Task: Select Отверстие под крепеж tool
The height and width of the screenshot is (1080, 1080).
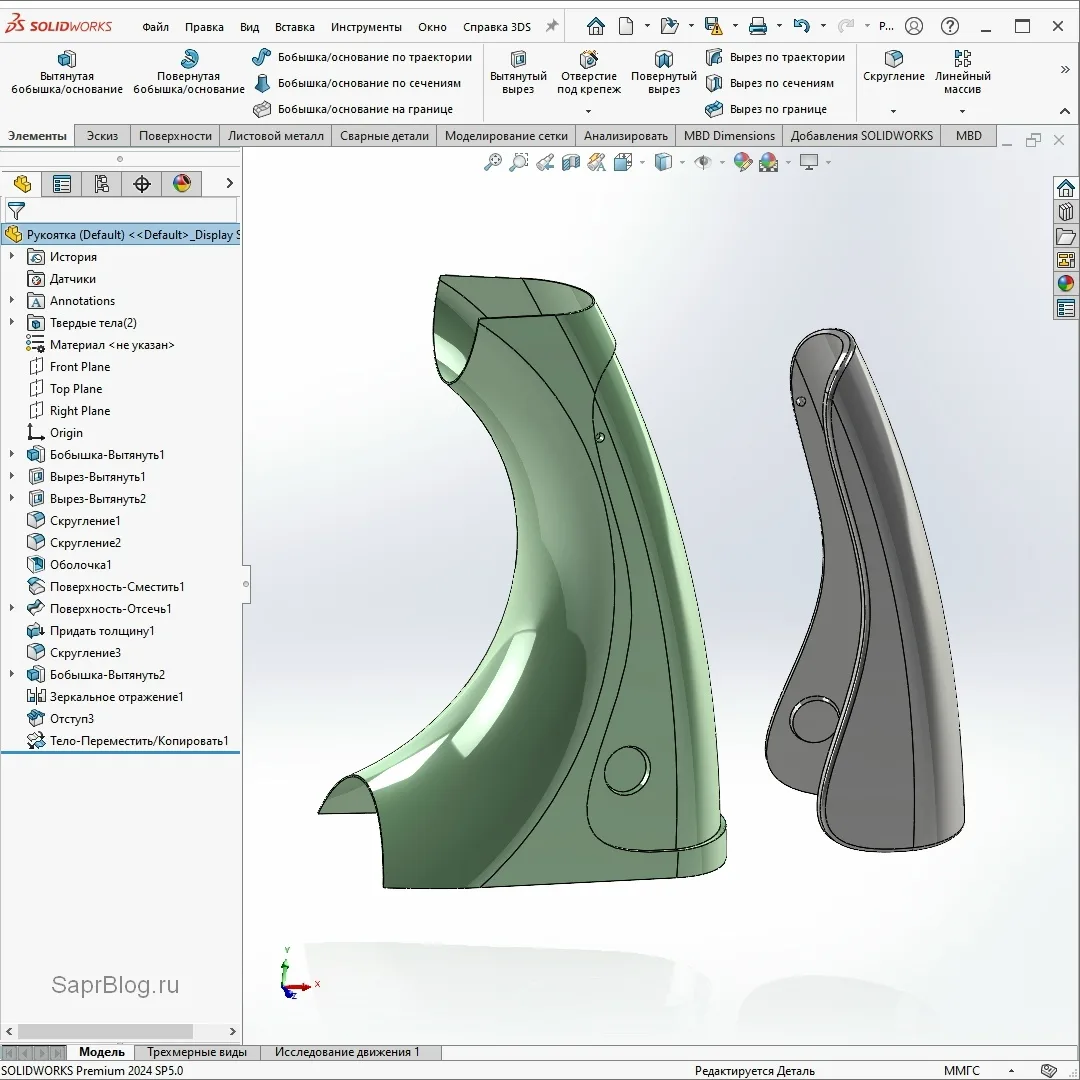Action: (589, 72)
